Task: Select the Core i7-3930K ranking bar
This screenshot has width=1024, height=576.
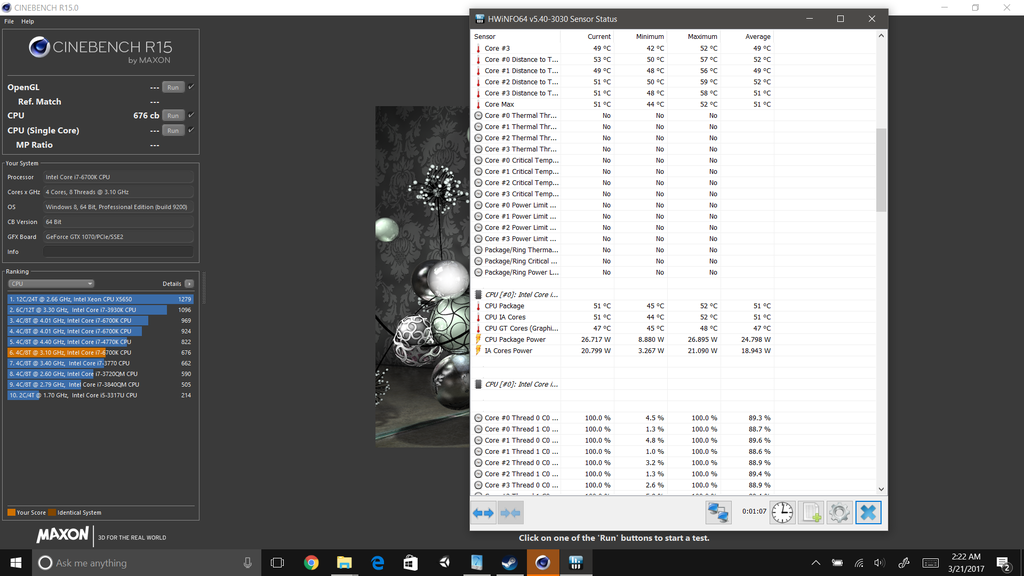Action: [101, 310]
